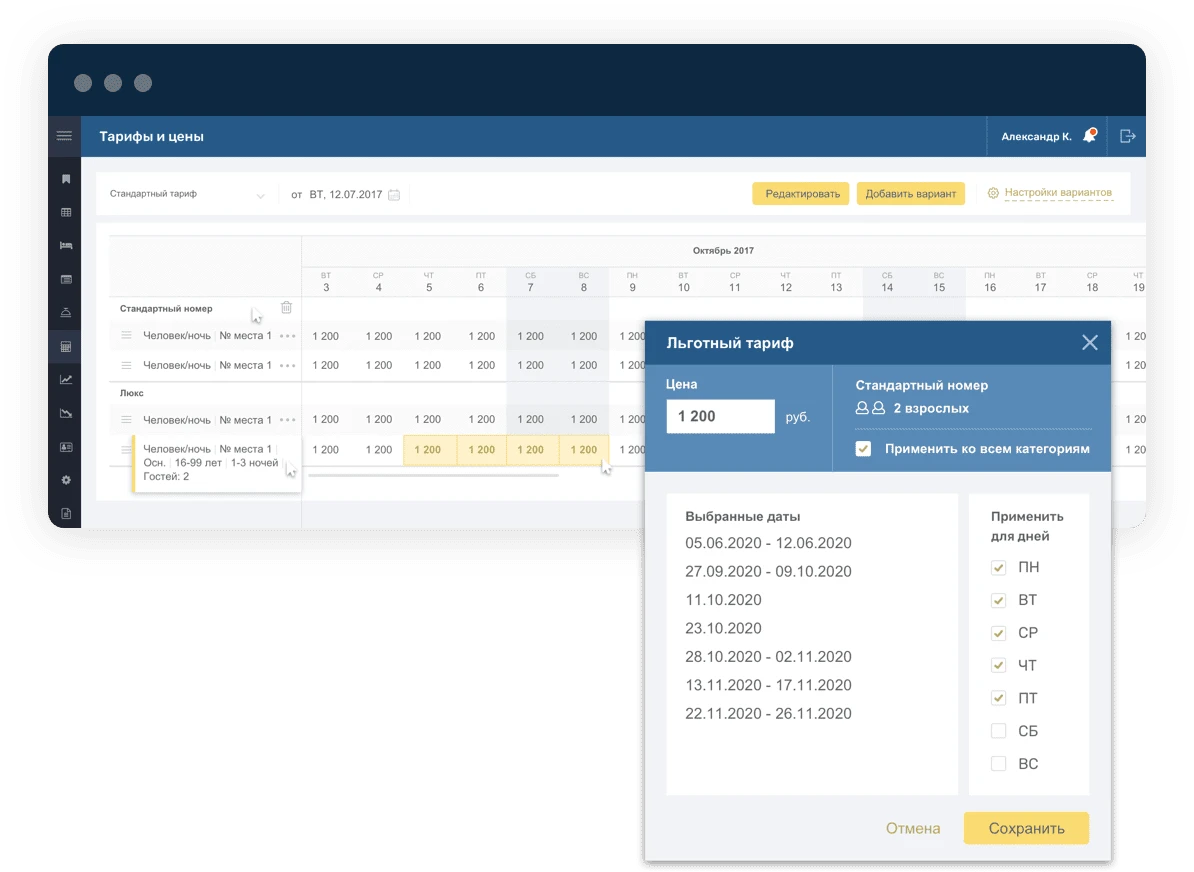The image size is (1194, 872).
Task: Click the Добавить вариант button
Action: [x=911, y=193]
